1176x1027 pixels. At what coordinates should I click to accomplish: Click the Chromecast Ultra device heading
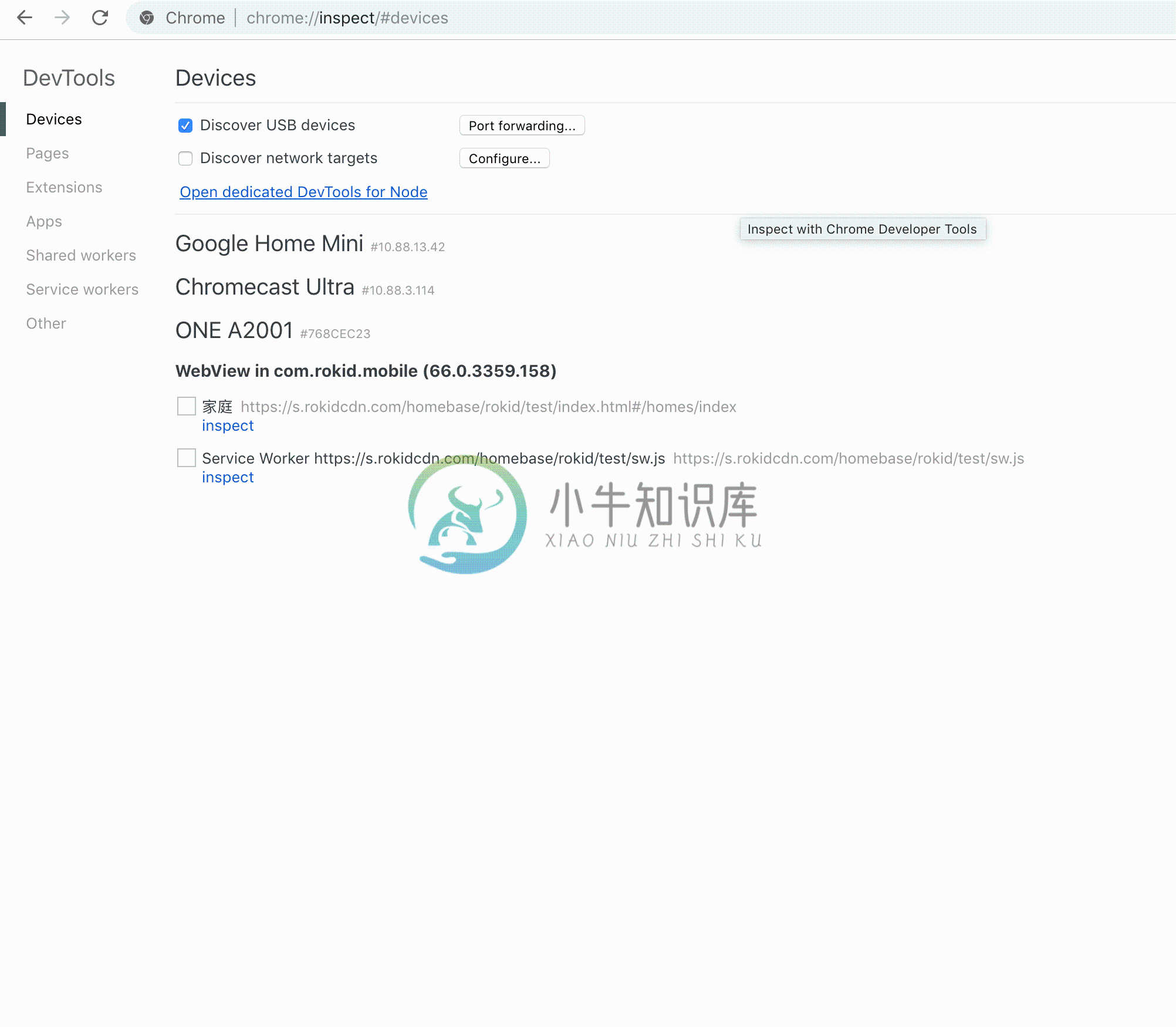point(265,287)
